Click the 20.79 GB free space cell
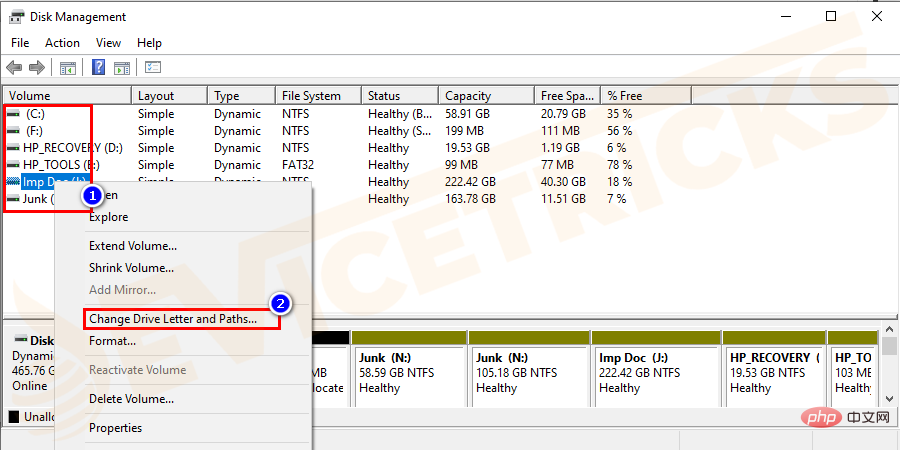 coord(562,114)
